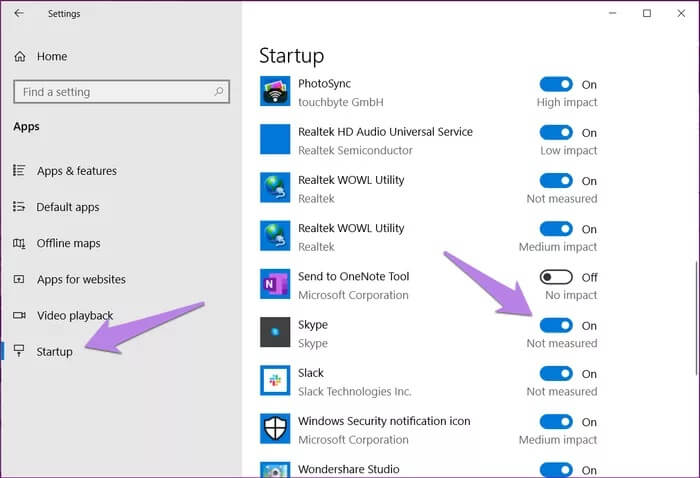Click the Find a setting search box
This screenshot has height=478, width=700.
point(121,92)
